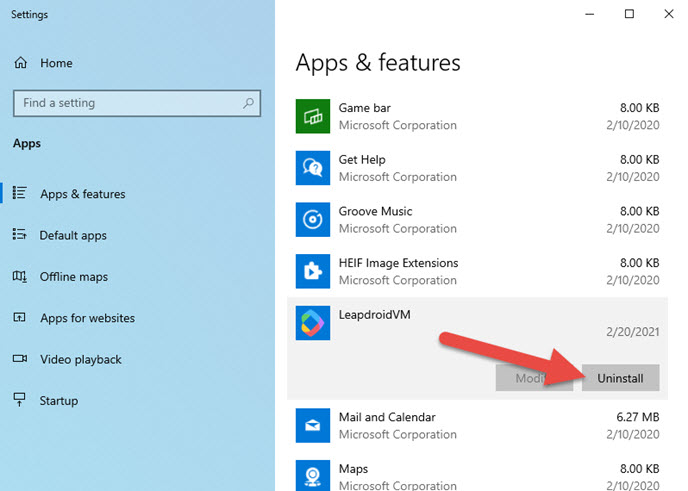This screenshot has height=491, width=688.
Task: Click the 6.27 MB size of Mail and Calendar
Action: 638,417
